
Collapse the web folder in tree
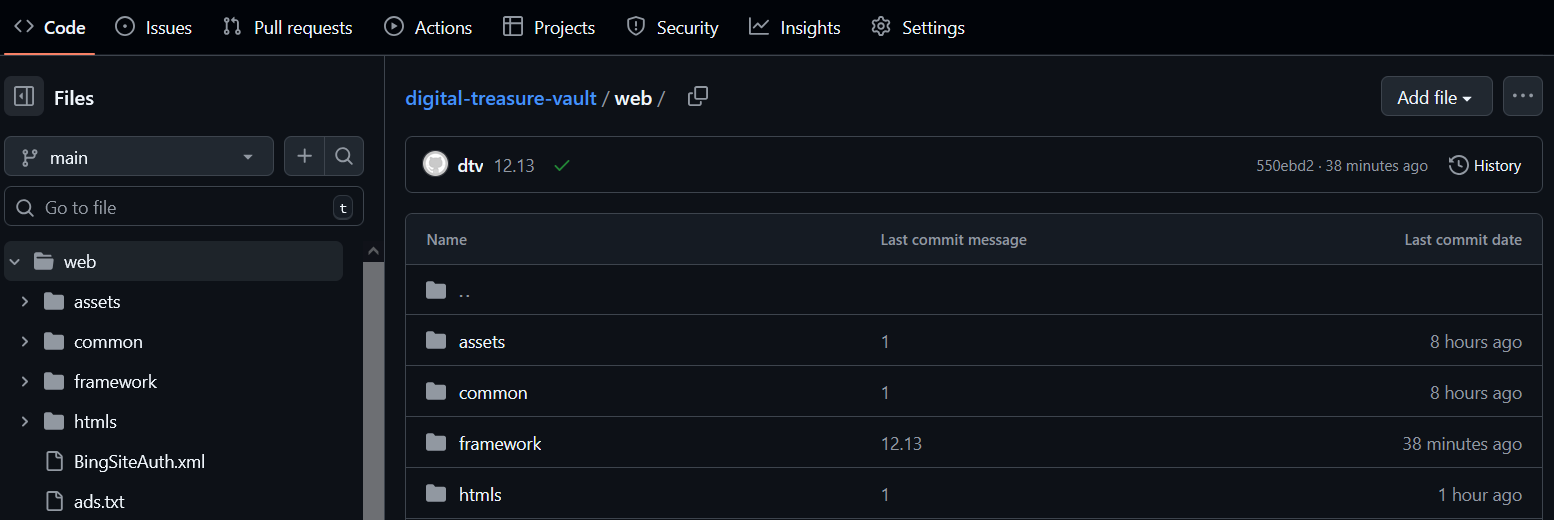point(15,262)
